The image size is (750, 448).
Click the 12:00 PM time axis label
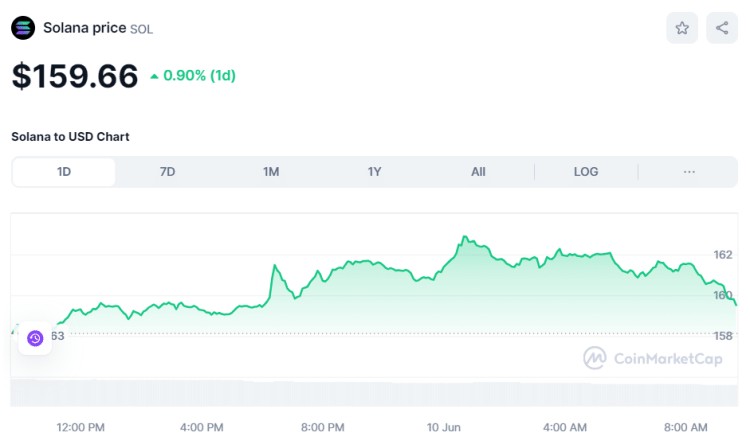click(x=80, y=427)
